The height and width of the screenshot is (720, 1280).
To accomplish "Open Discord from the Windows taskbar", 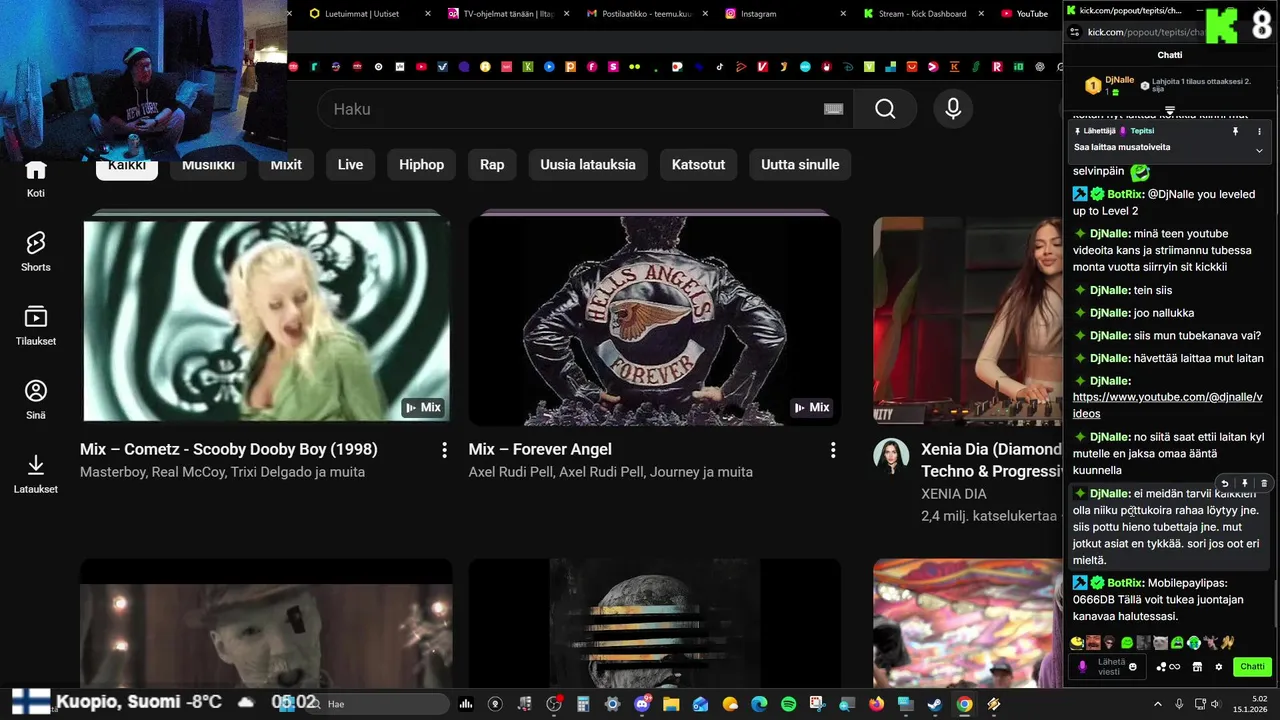I will pos(642,704).
